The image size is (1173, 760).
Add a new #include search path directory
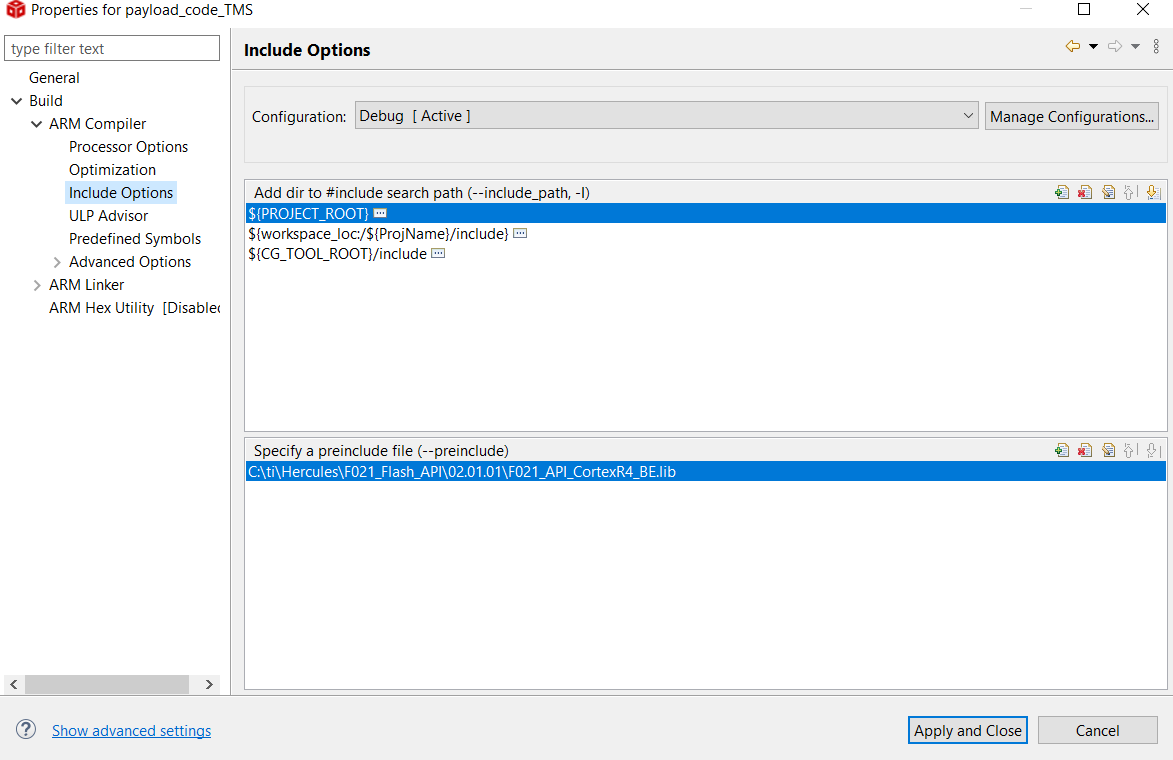(x=1062, y=193)
